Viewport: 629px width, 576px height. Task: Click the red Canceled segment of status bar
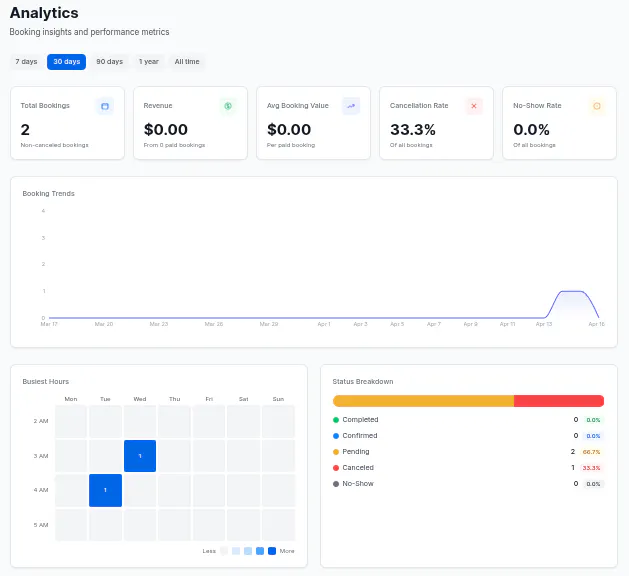point(559,401)
